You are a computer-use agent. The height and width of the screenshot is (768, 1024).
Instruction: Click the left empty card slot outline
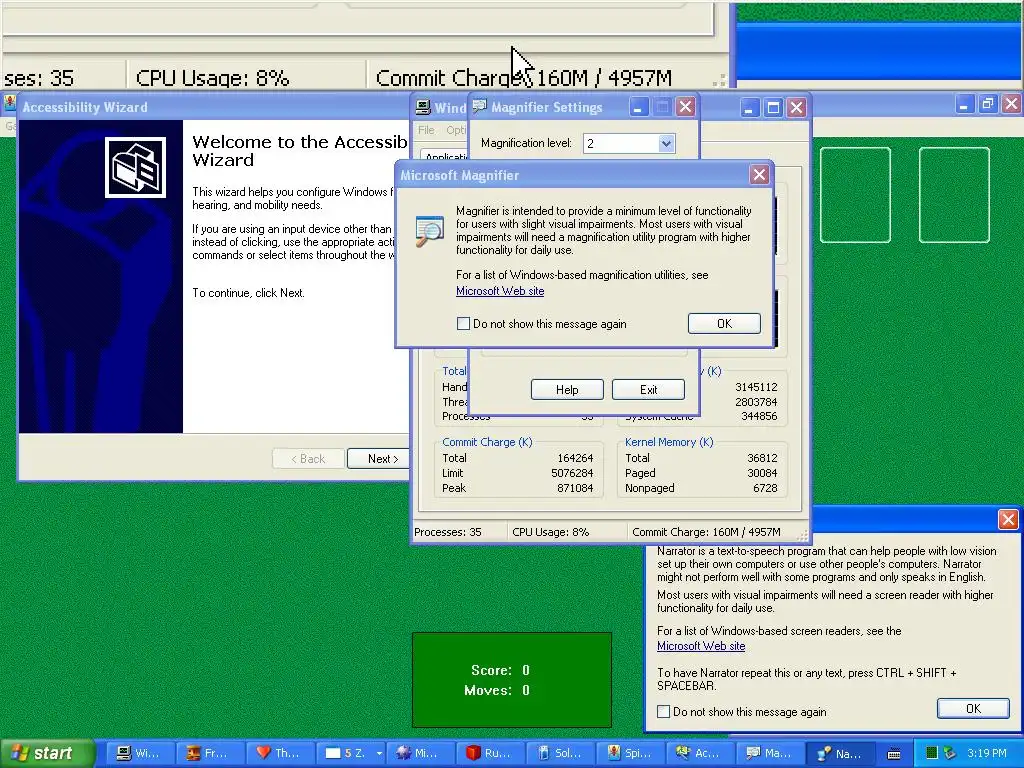pos(855,195)
